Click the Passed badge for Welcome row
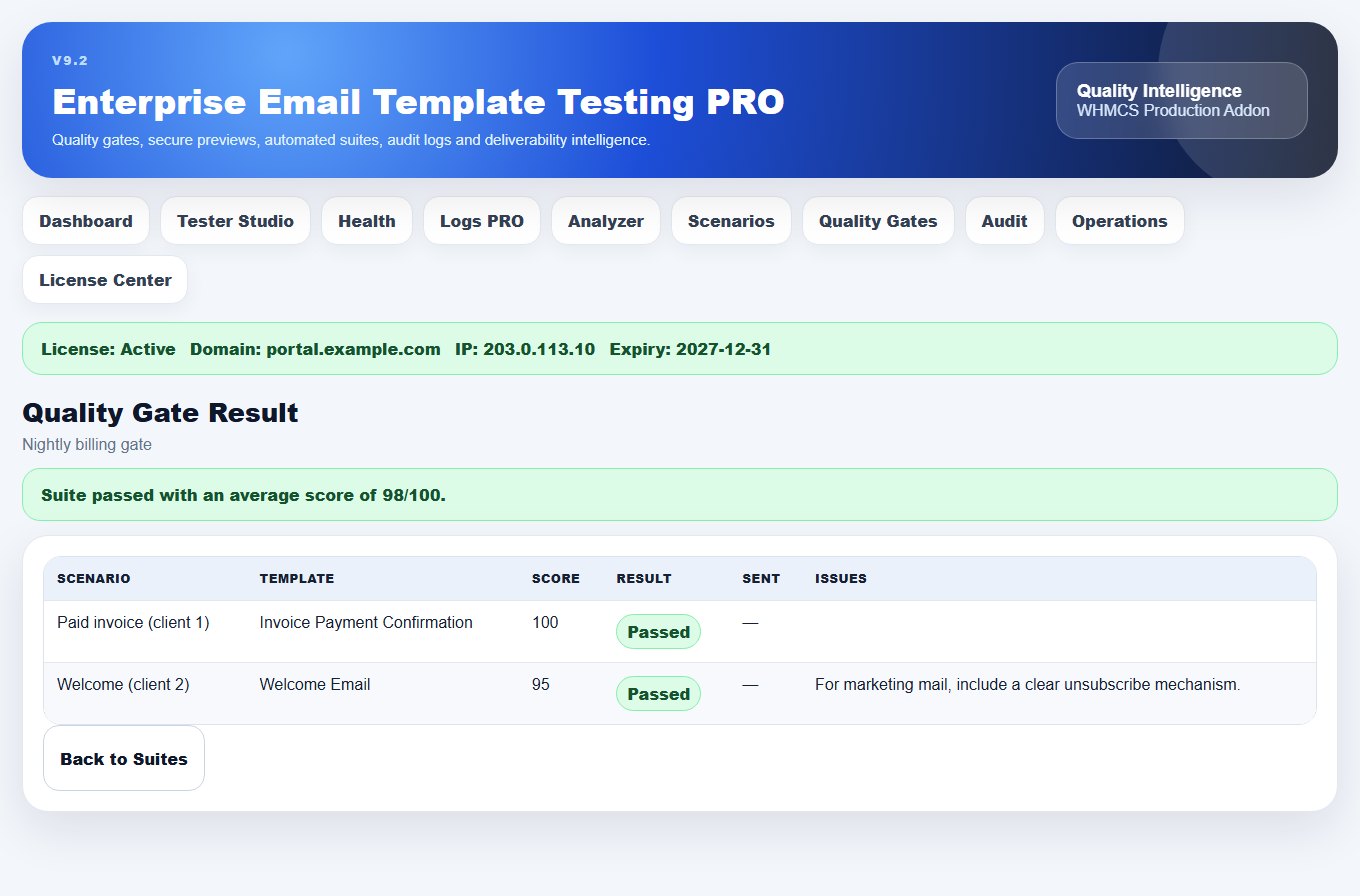Screen dimensions: 1360x896 click(x=658, y=694)
